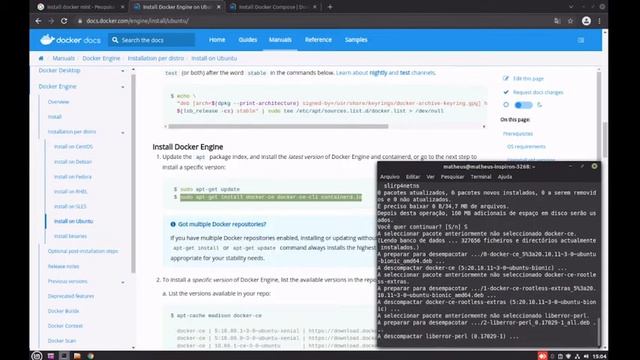
Task: Open the Home menu in docs header
Action: 217,40
